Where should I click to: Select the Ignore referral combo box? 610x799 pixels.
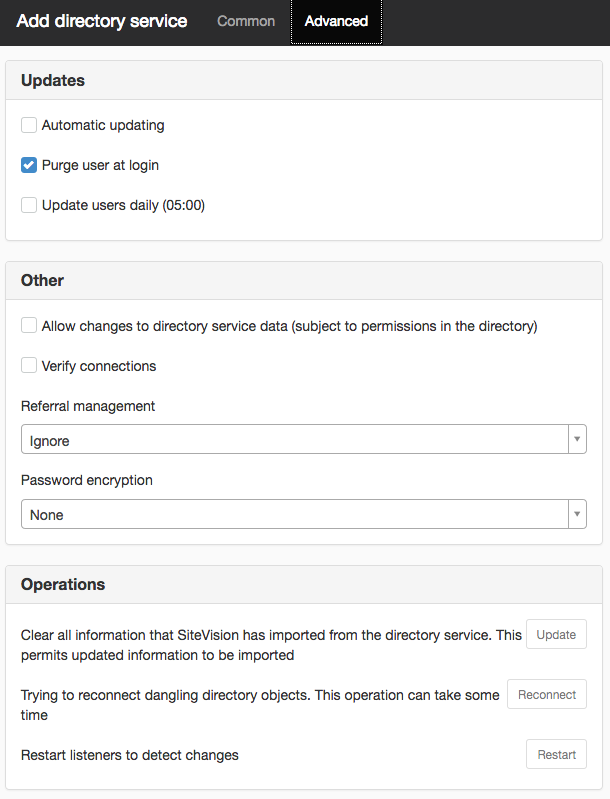pyautogui.click(x=304, y=439)
